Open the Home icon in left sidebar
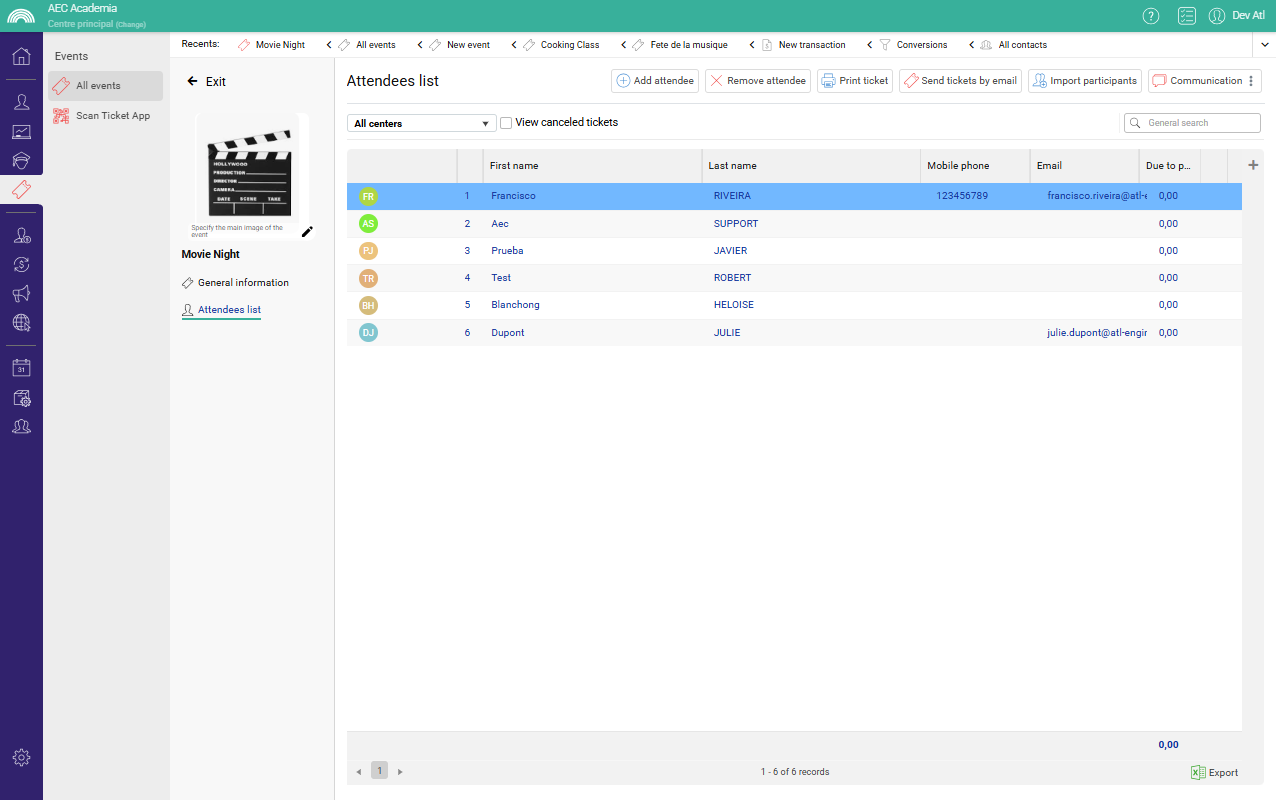Image resolution: width=1276 pixels, height=800 pixels. point(21,56)
